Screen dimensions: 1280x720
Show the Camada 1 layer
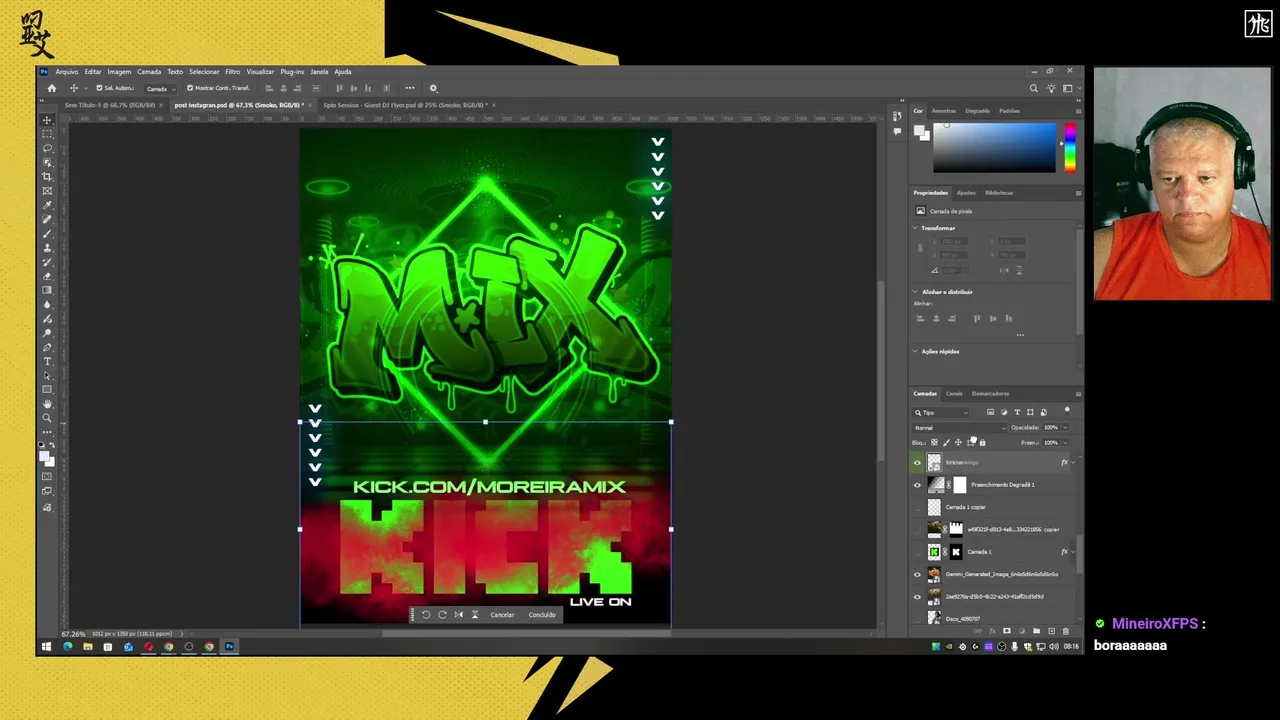pos(917,552)
